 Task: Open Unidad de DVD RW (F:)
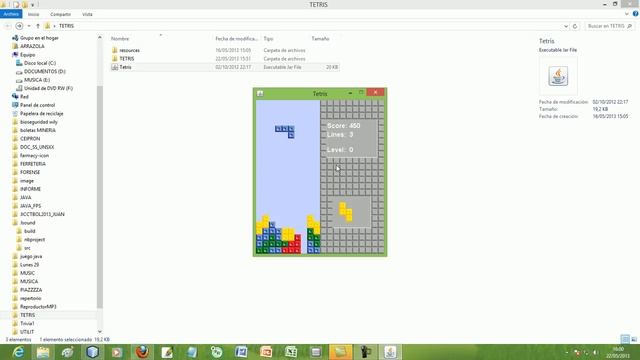(x=48, y=88)
